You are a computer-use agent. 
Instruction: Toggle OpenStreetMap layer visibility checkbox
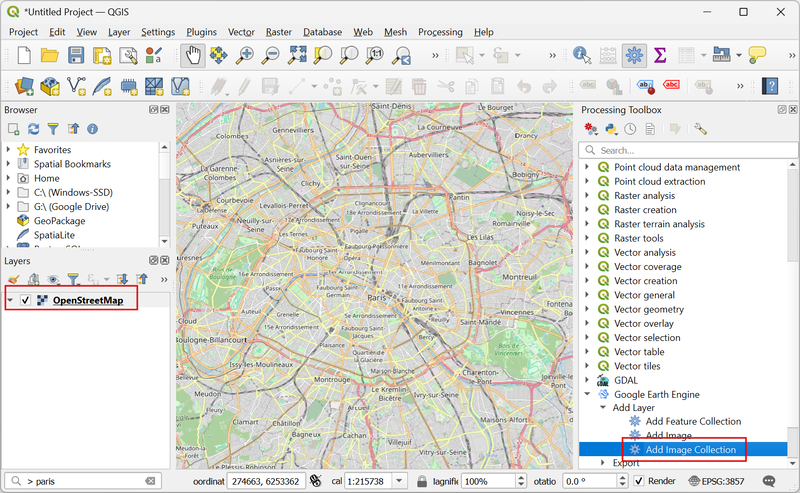click(x=26, y=300)
